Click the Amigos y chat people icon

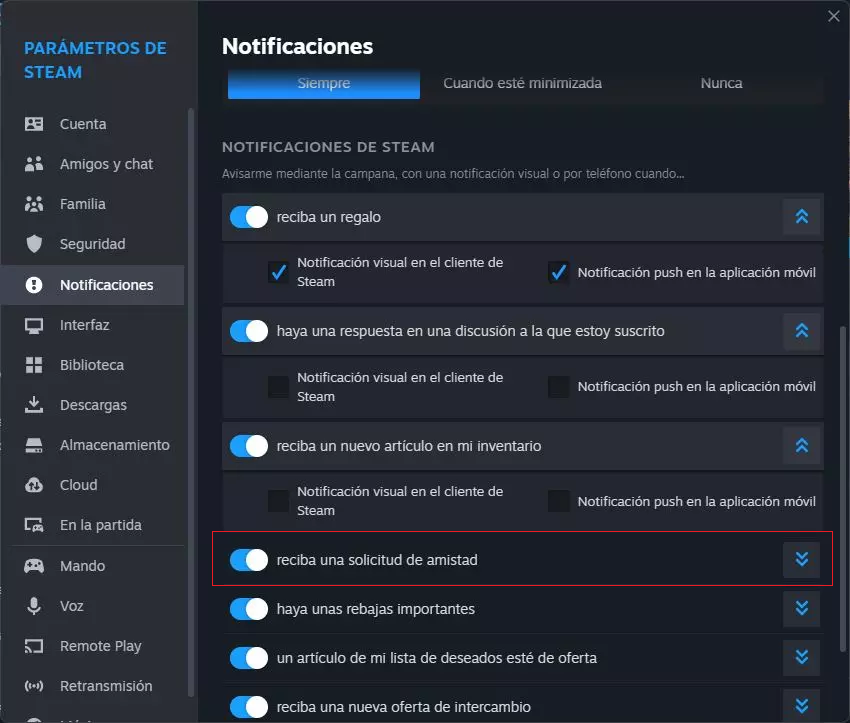click(x=34, y=164)
